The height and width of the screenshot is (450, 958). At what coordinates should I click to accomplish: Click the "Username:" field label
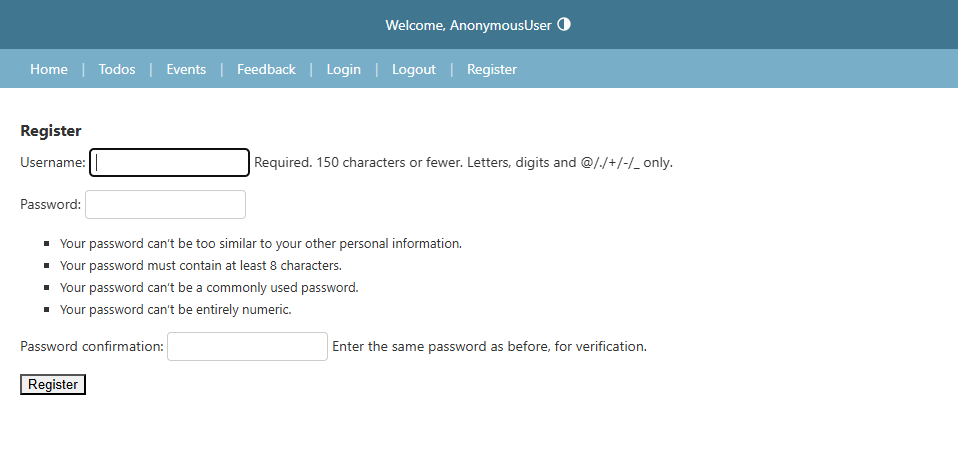point(53,162)
